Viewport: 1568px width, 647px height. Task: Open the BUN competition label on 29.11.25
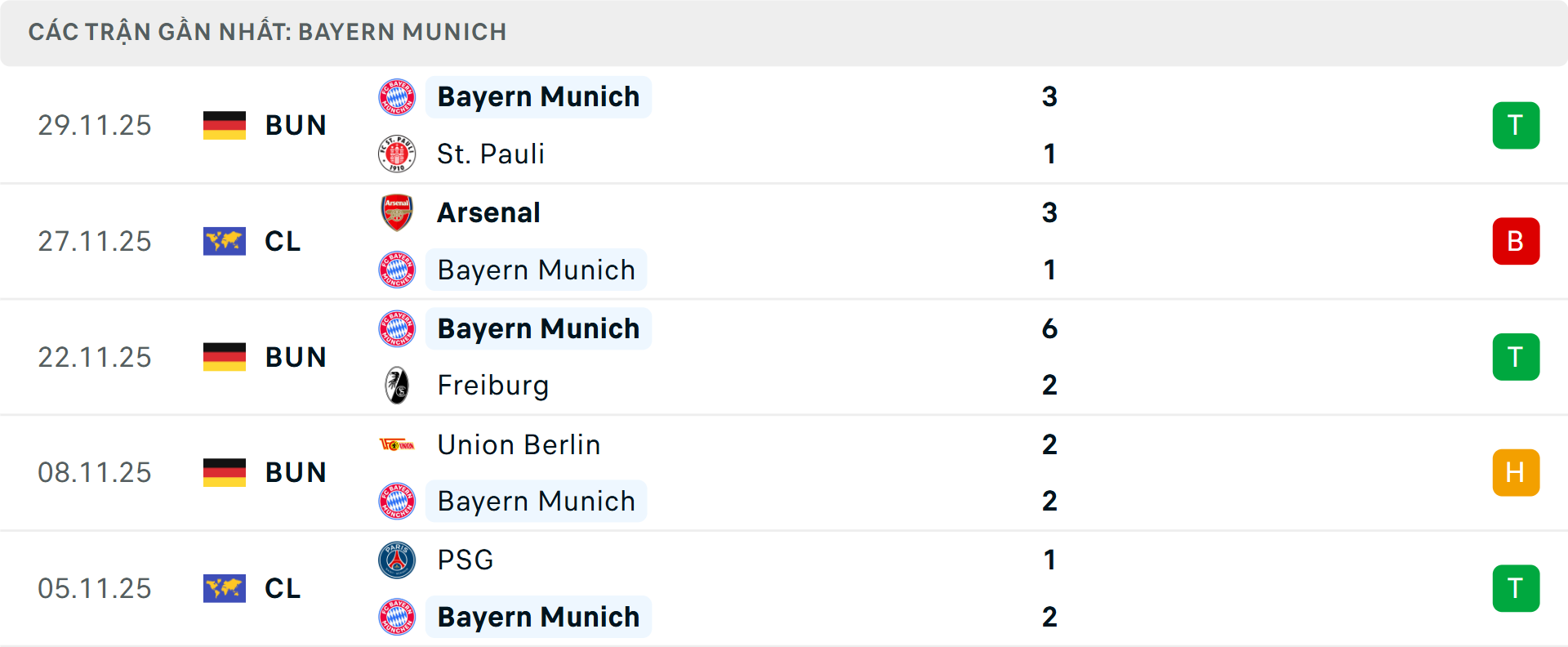click(295, 125)
